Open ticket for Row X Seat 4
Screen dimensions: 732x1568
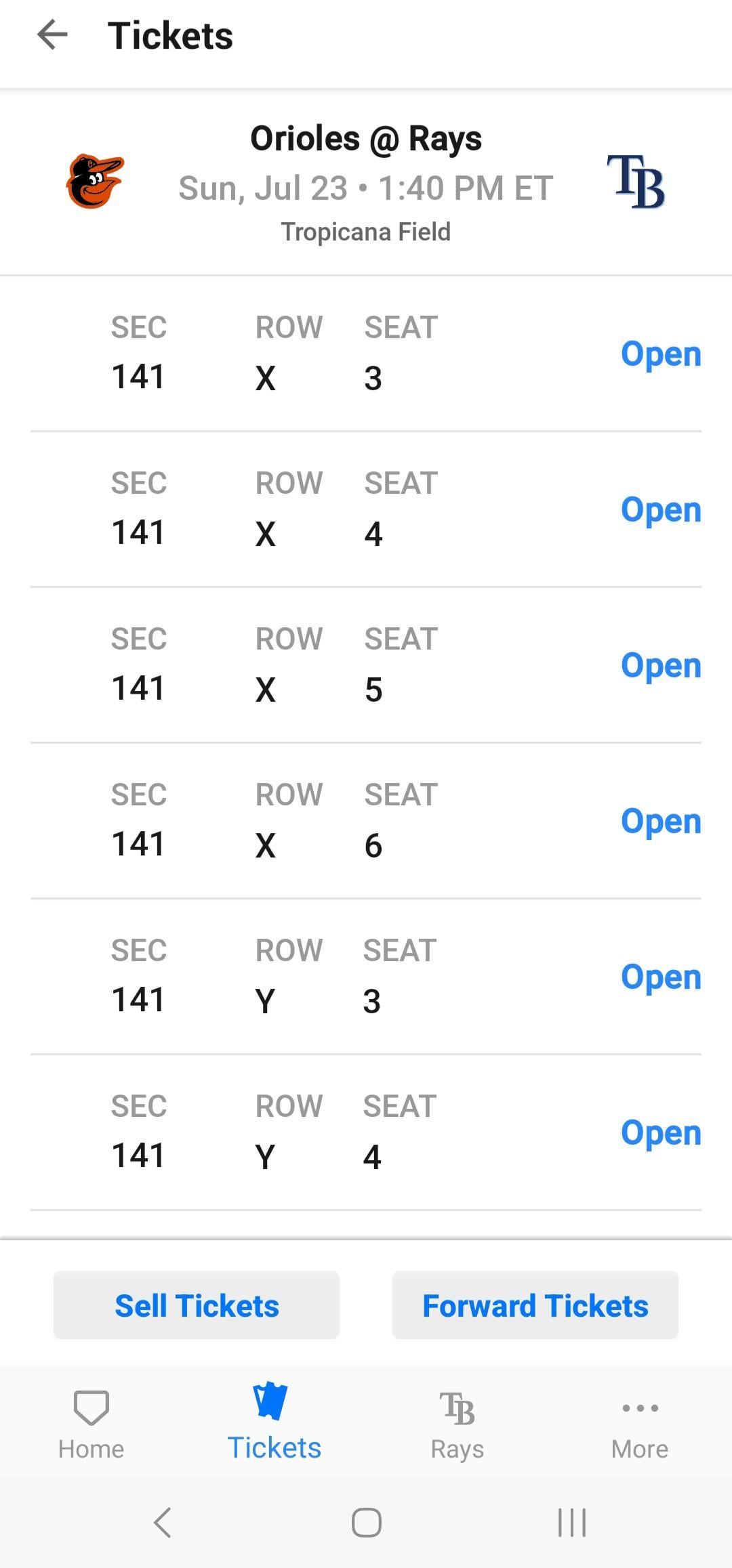tap(661, 510)
